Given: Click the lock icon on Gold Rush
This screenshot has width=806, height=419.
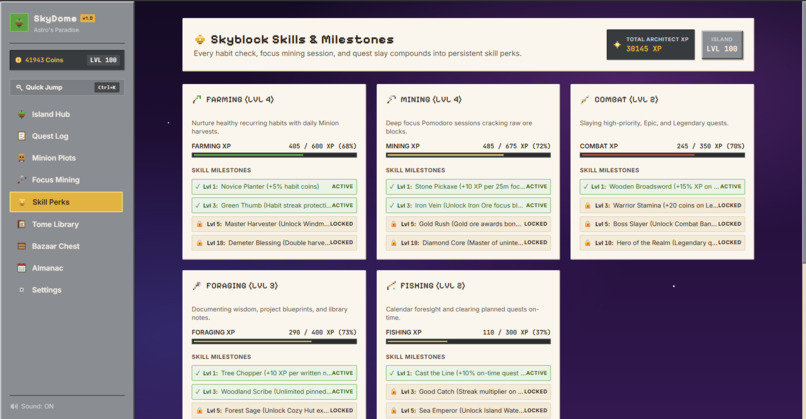Looking at the screenshot, I should tap(394, 224).
